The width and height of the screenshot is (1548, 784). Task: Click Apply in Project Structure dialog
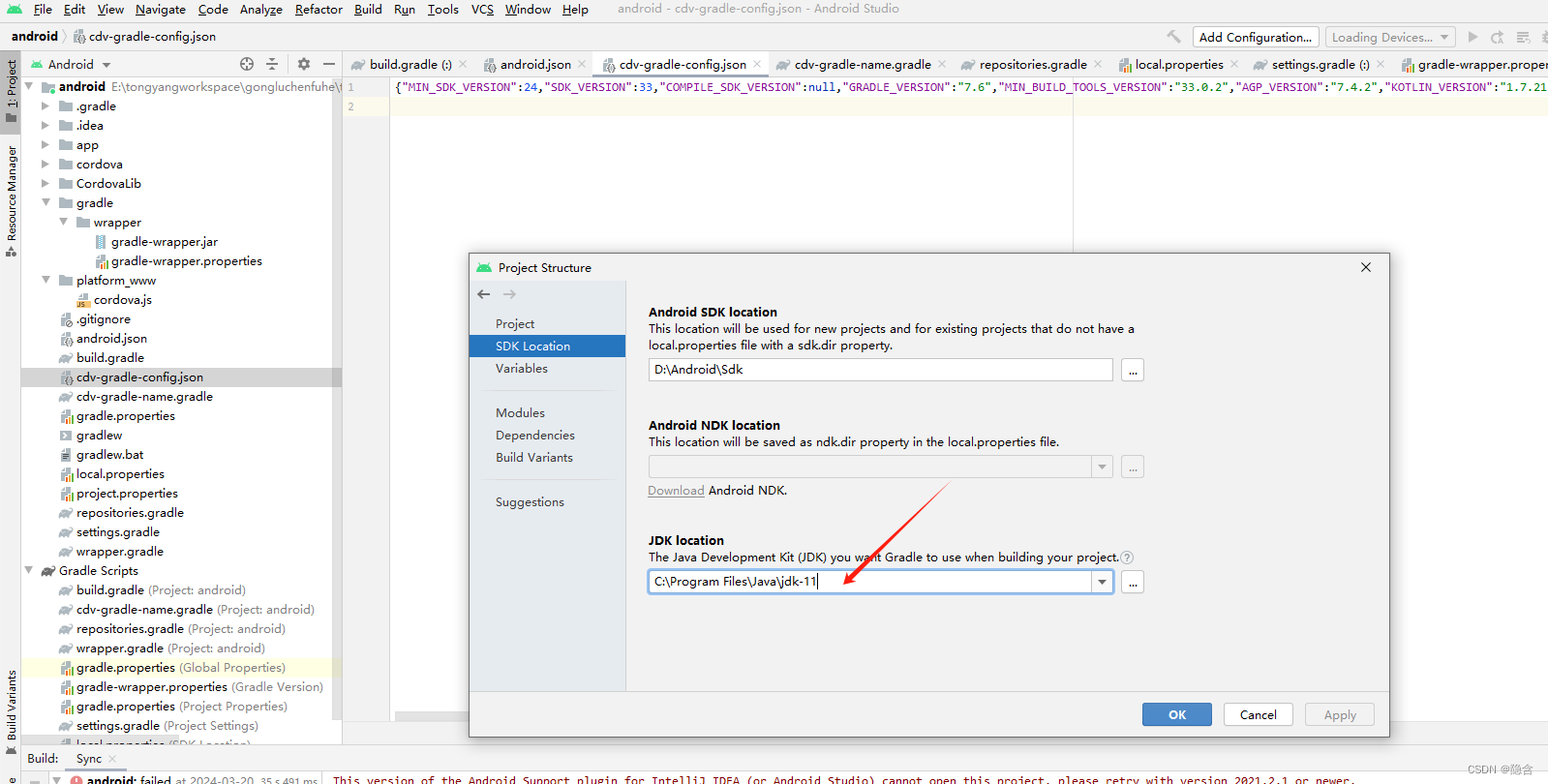click(x=1340, y=714)
